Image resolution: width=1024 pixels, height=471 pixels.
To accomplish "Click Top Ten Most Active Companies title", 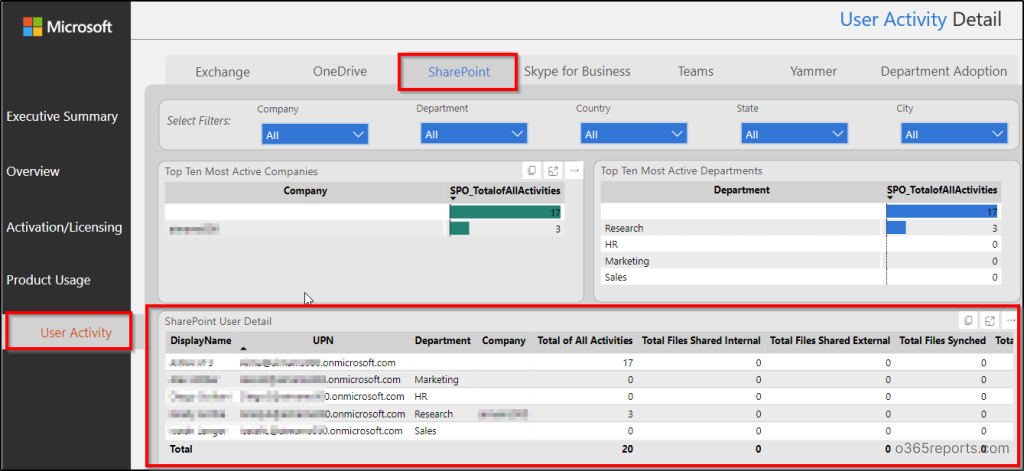I will pyautogui.click(x=241, y=171).
